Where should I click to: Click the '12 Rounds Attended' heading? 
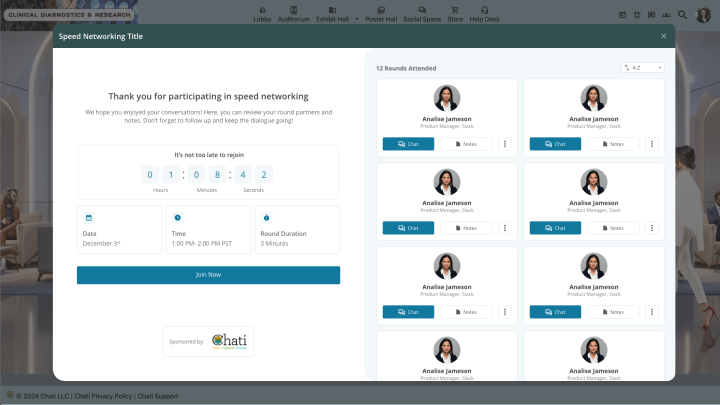click(x=406, y=68)
